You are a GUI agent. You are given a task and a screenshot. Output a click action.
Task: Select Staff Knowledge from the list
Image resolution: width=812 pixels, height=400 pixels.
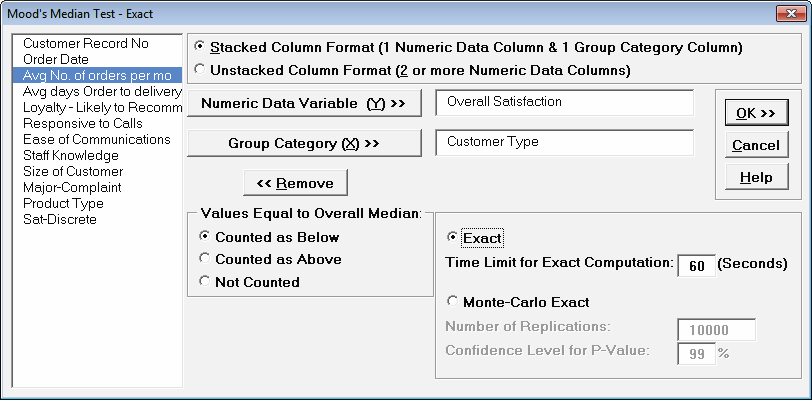pyautogui.click(x=70, y=155)
